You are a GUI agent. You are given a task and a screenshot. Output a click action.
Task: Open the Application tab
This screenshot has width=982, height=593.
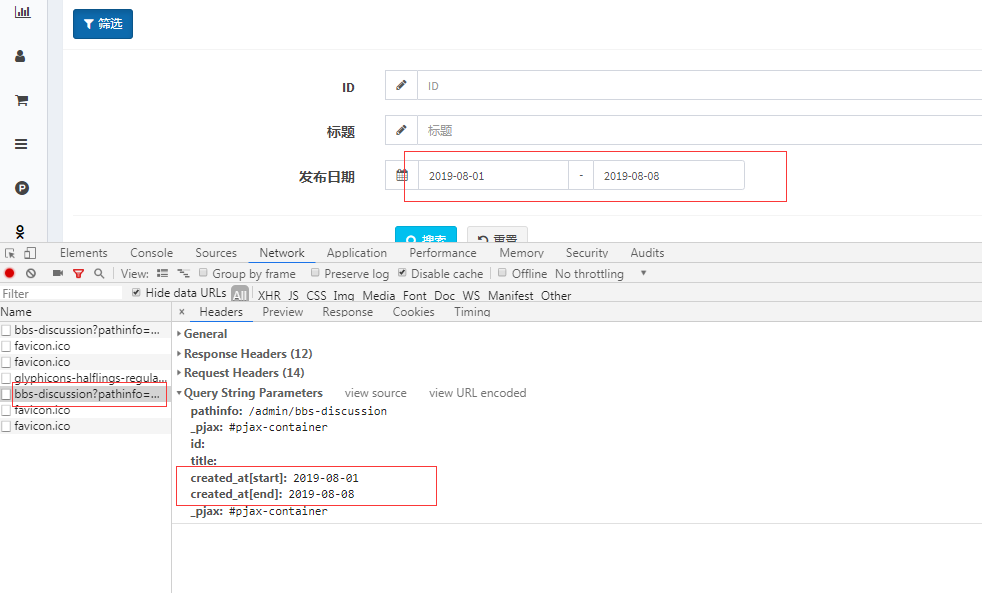click(357, 253)
